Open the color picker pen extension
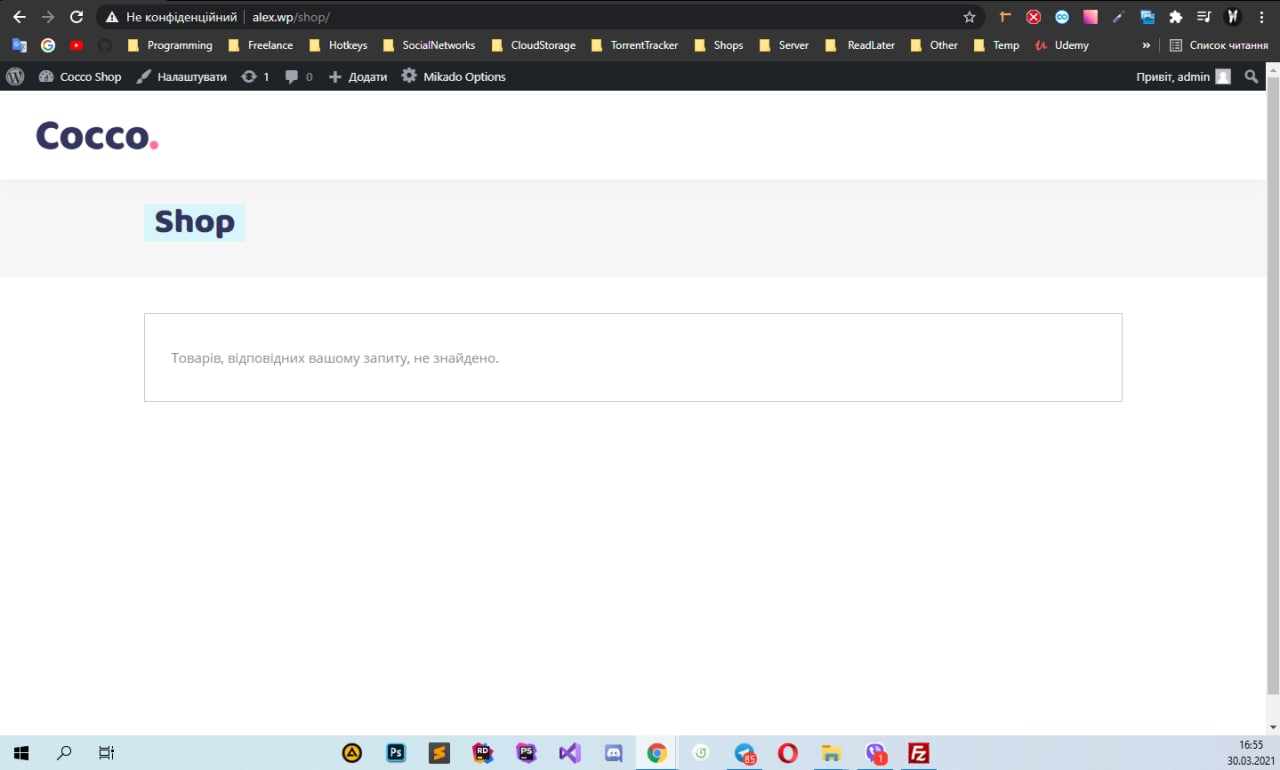 tap(1119, 17)
